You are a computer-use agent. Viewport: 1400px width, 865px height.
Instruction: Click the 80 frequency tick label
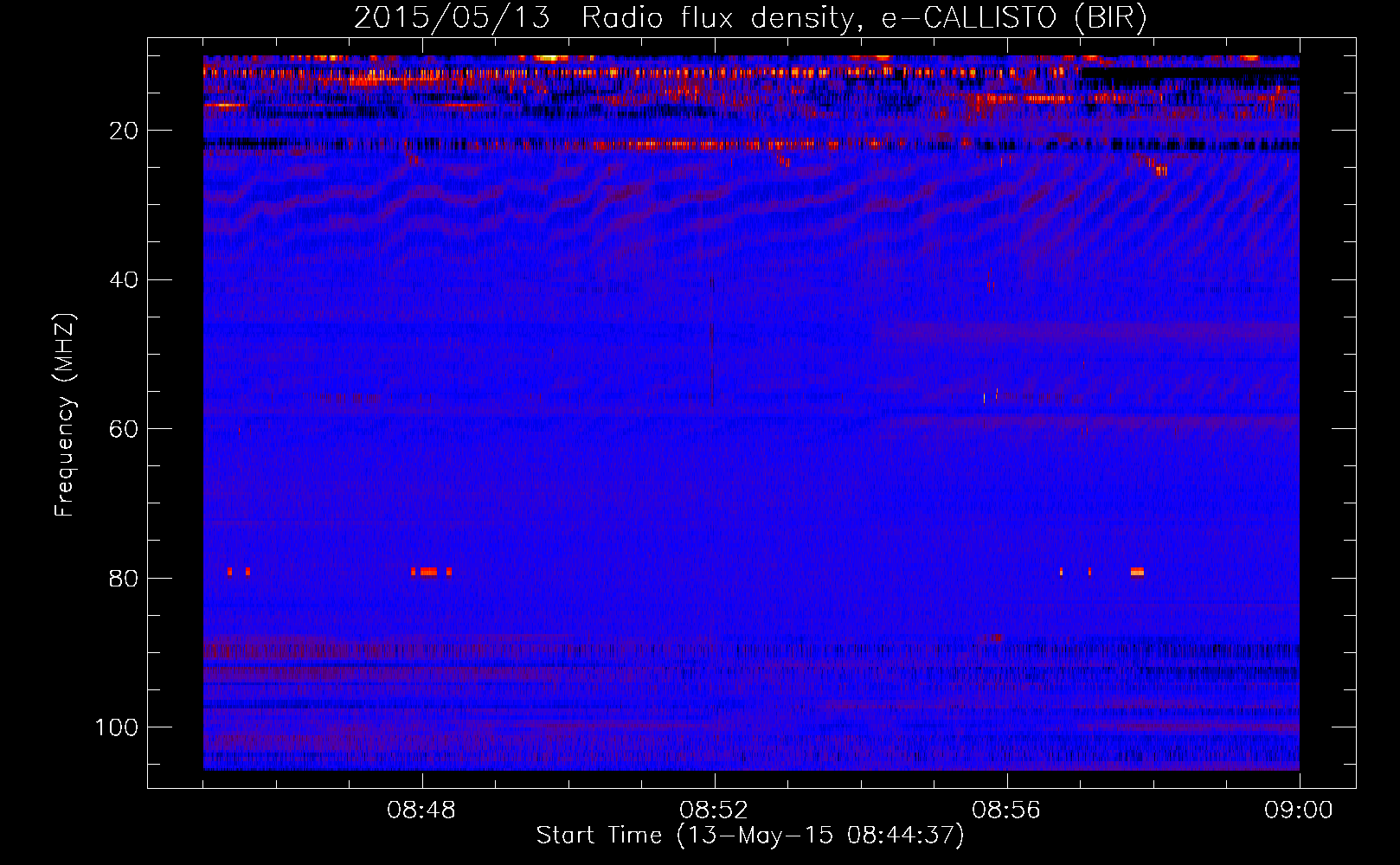[125, 578]
